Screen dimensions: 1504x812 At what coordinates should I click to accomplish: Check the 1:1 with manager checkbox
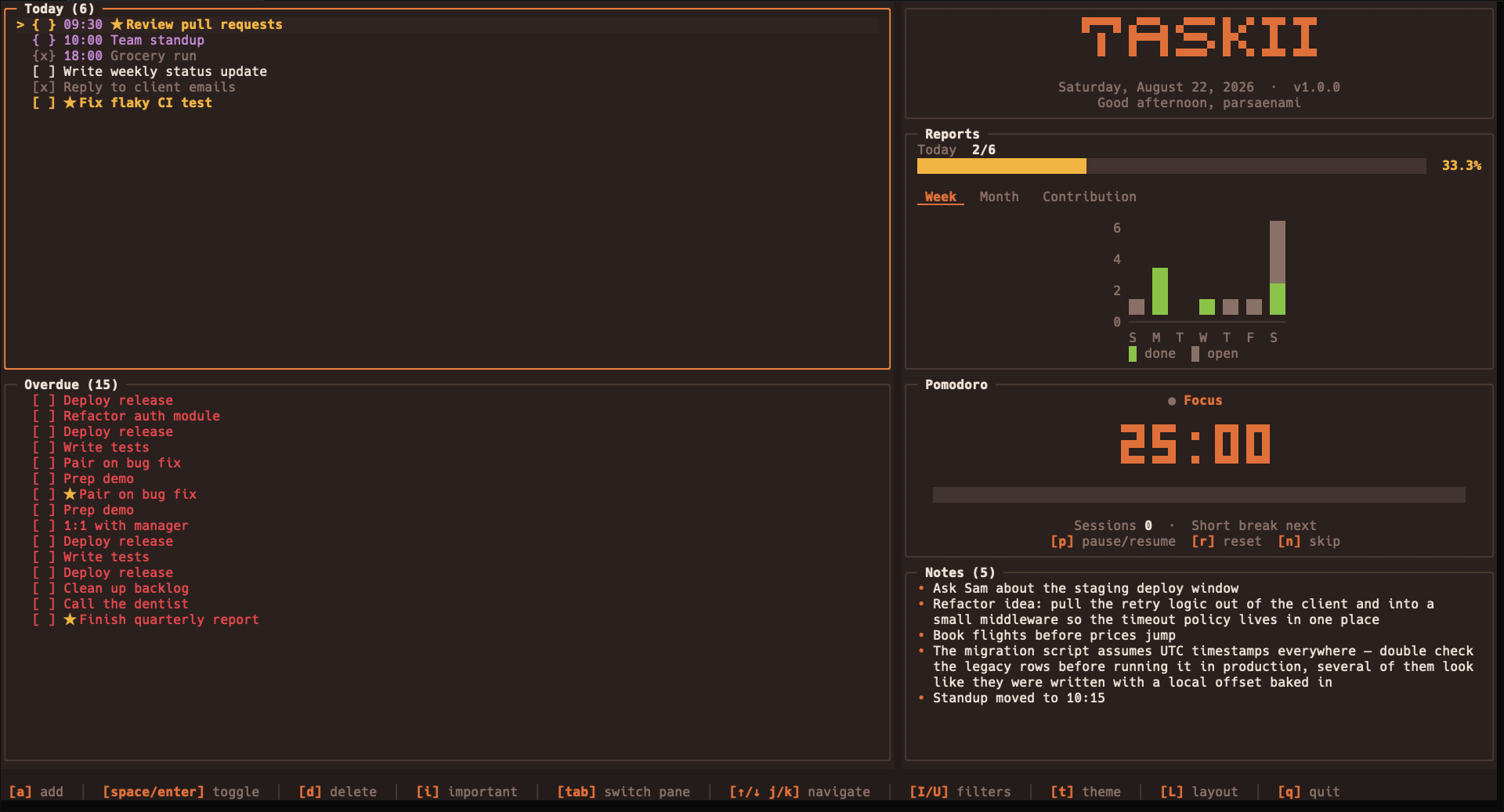point(44,525)
